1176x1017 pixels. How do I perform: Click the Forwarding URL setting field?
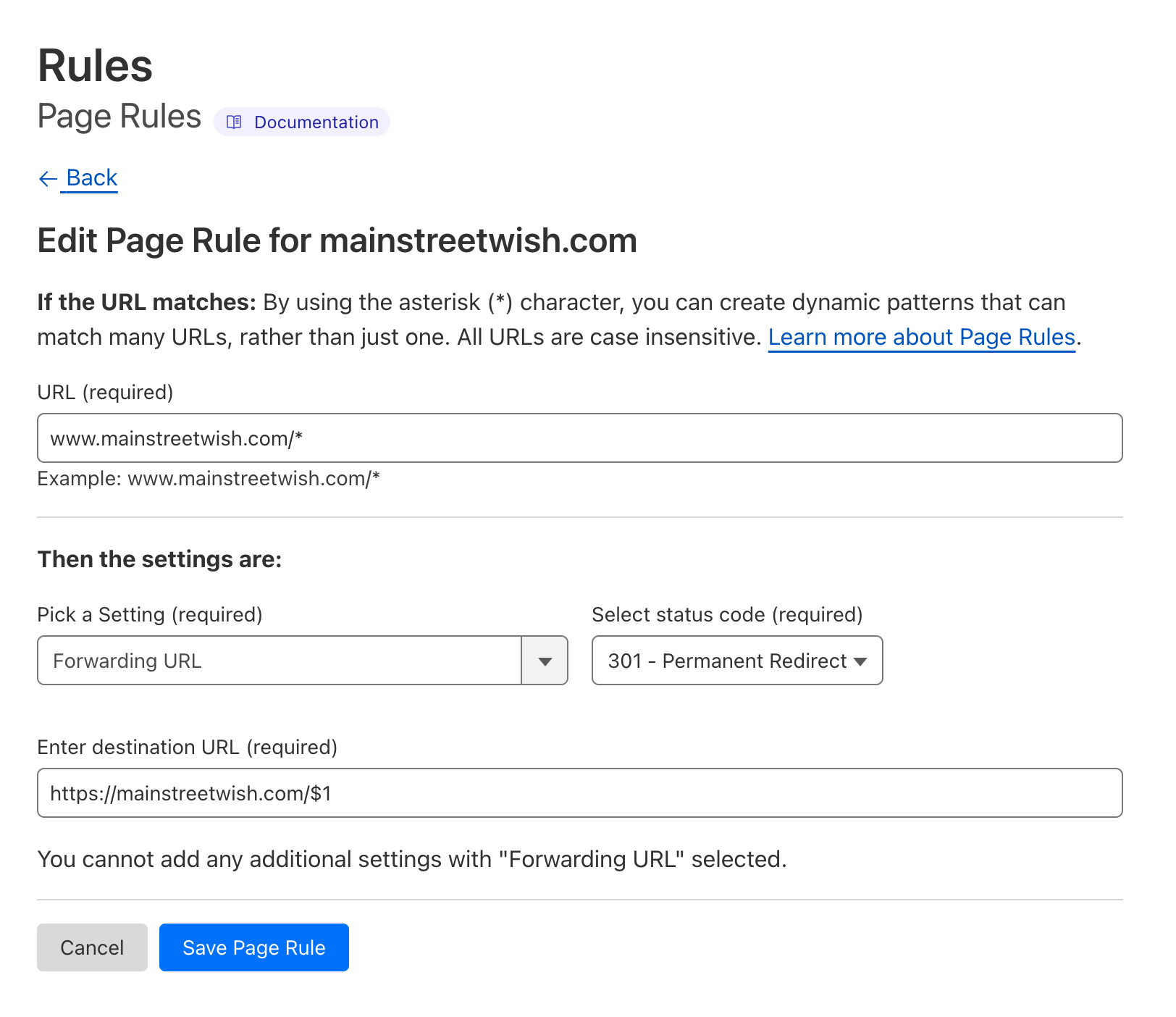pyautogui.click(x=280, y=661)
